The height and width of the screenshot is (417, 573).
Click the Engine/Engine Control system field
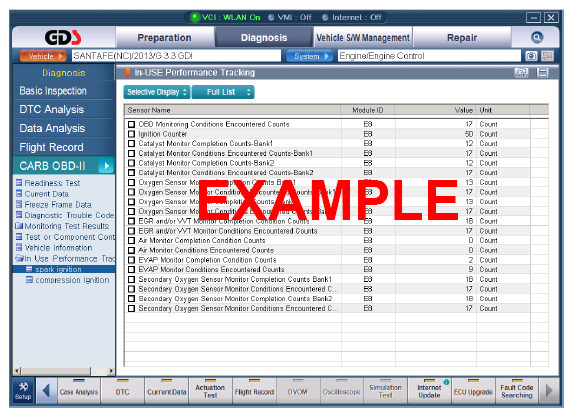coord(429,56)
